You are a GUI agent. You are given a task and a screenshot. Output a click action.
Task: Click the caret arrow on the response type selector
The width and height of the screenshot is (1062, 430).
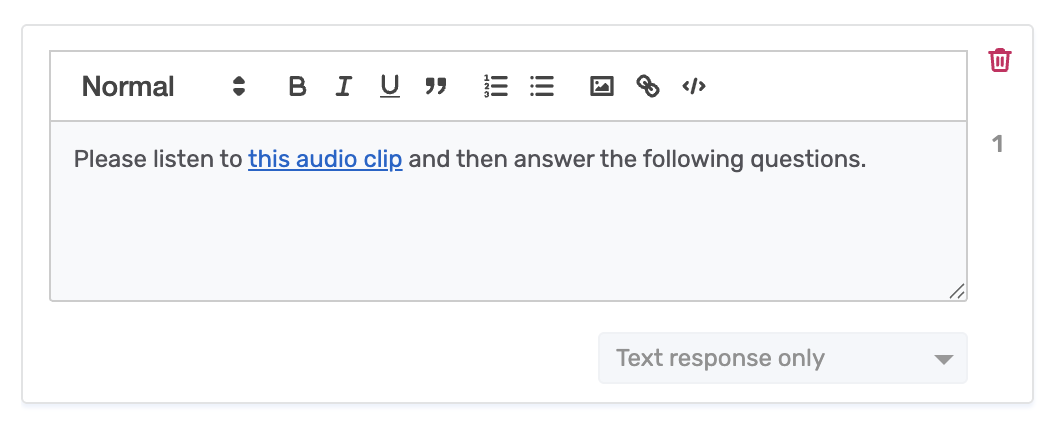pos(943,359)
